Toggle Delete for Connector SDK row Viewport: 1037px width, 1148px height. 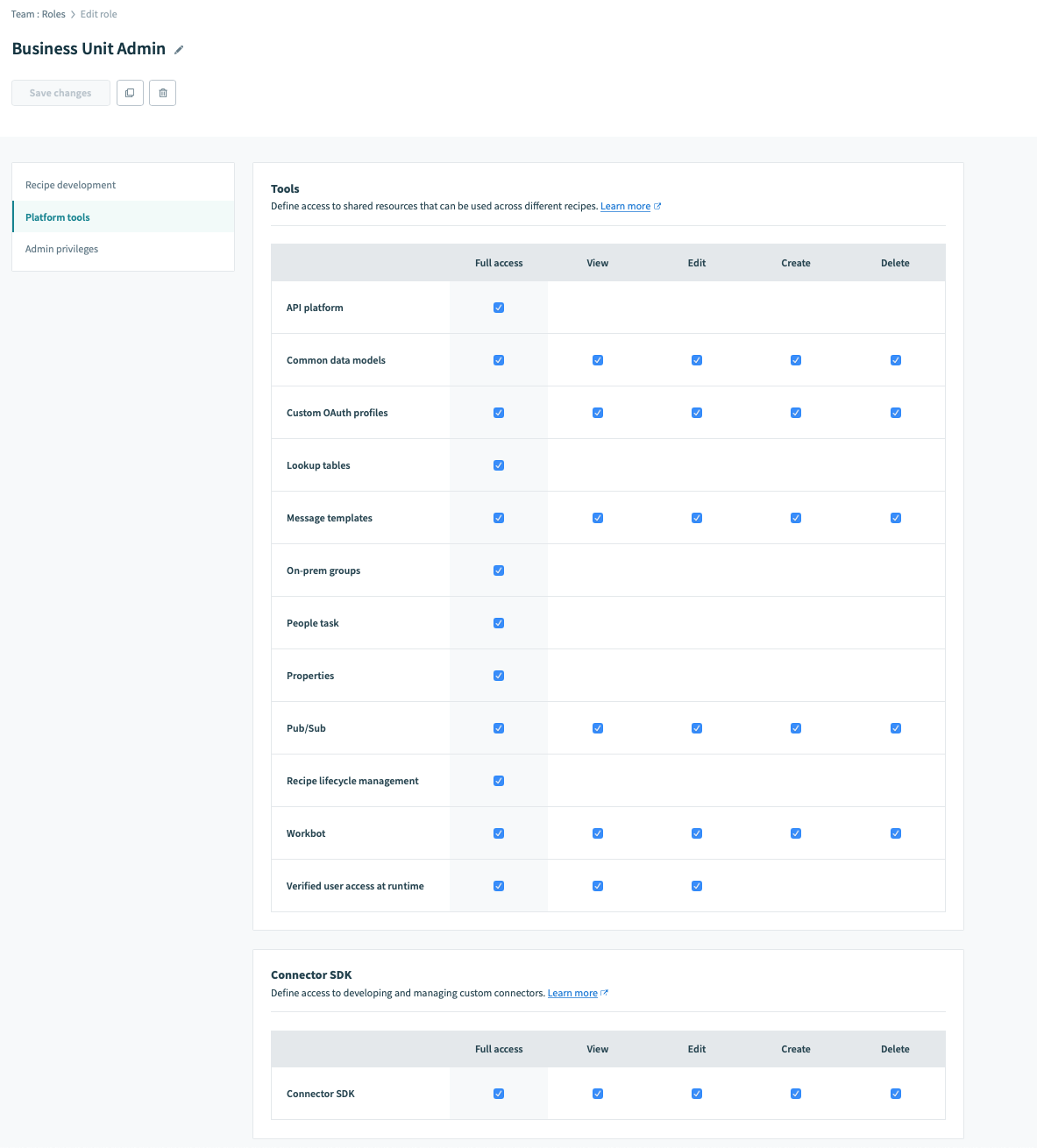coord(896,1094)
